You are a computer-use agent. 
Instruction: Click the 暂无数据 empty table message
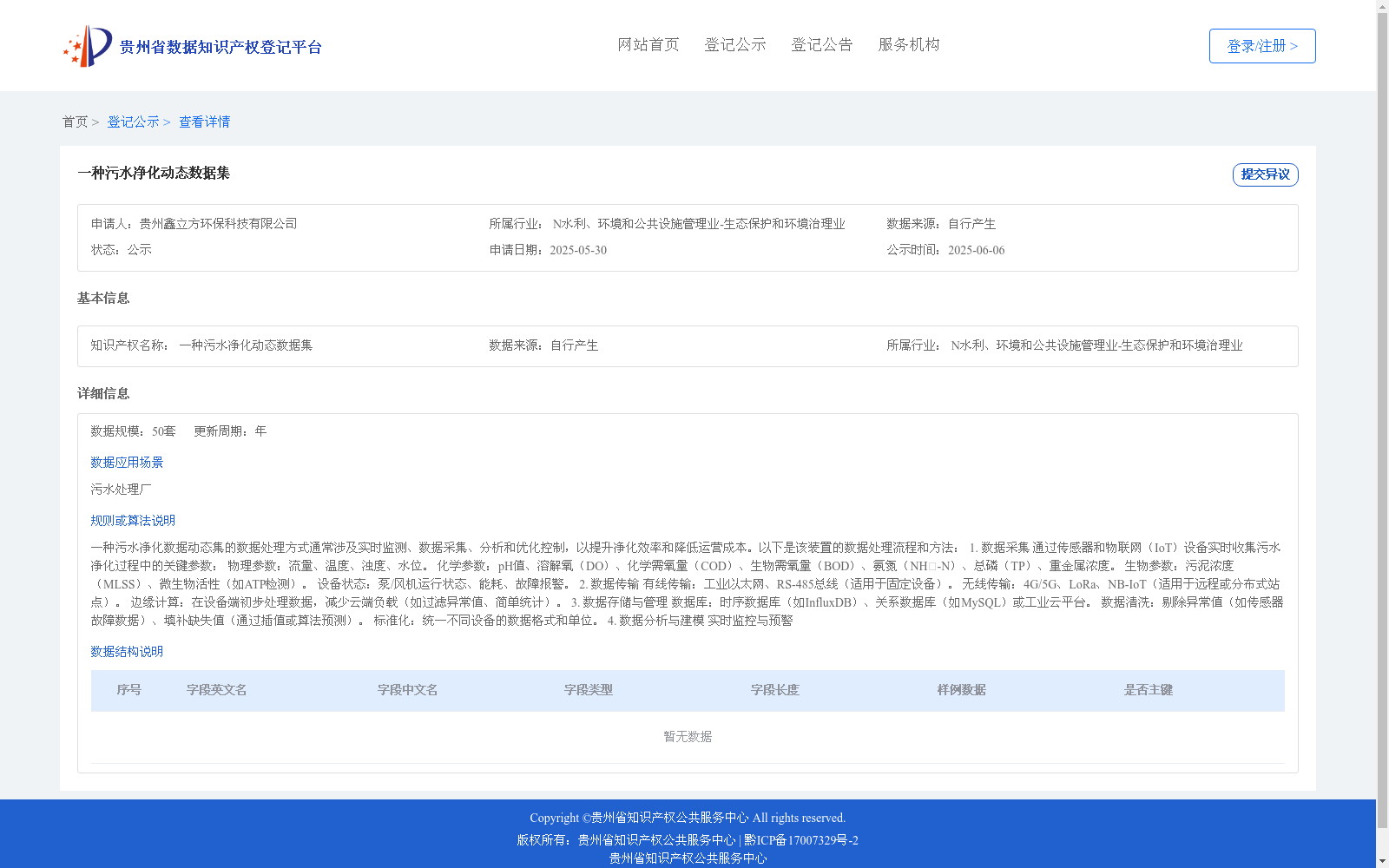click(x=688, y=737)
